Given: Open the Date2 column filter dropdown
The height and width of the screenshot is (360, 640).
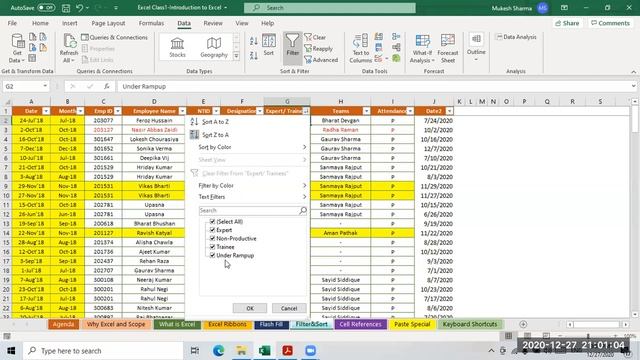Looking at the screenshot, I should 449,111.
